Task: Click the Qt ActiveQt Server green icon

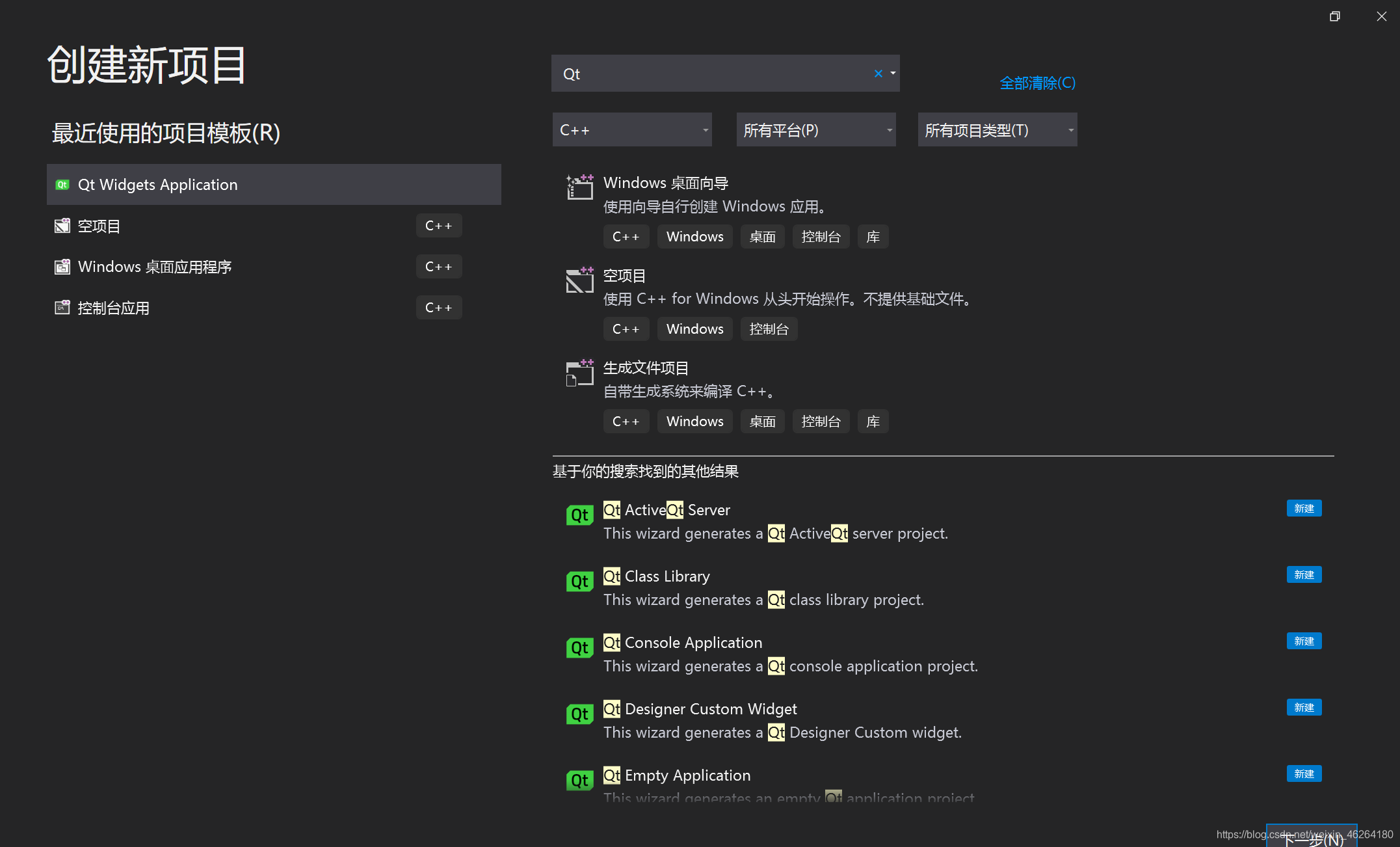Action: pos(579,515)
